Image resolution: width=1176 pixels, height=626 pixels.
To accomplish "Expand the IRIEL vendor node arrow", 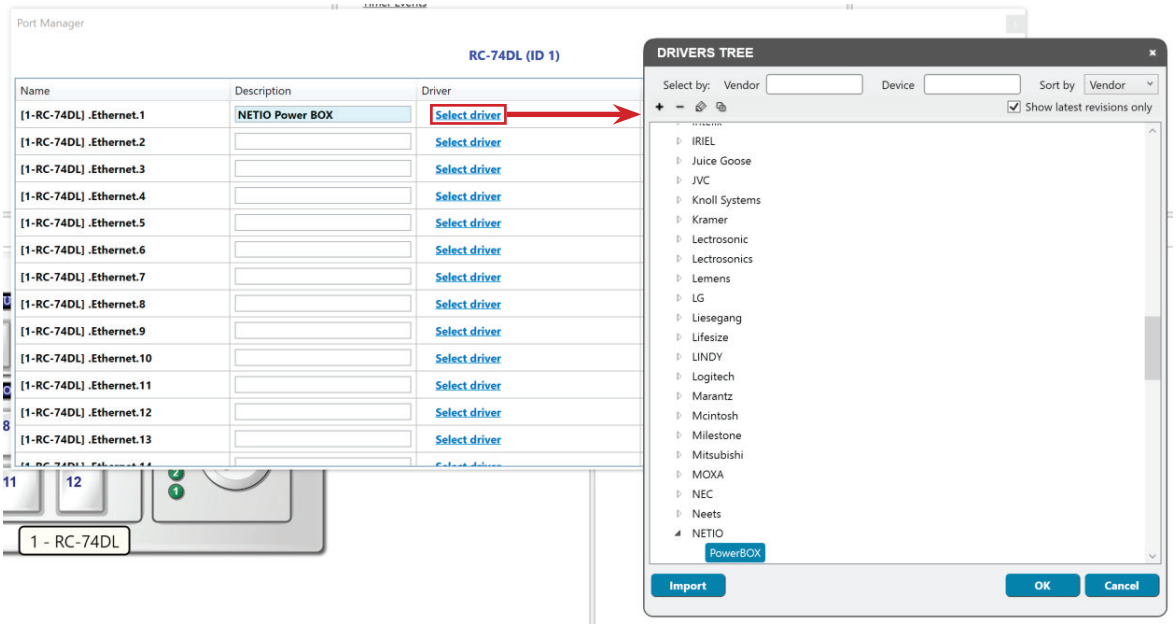I will tap(678, 141).
